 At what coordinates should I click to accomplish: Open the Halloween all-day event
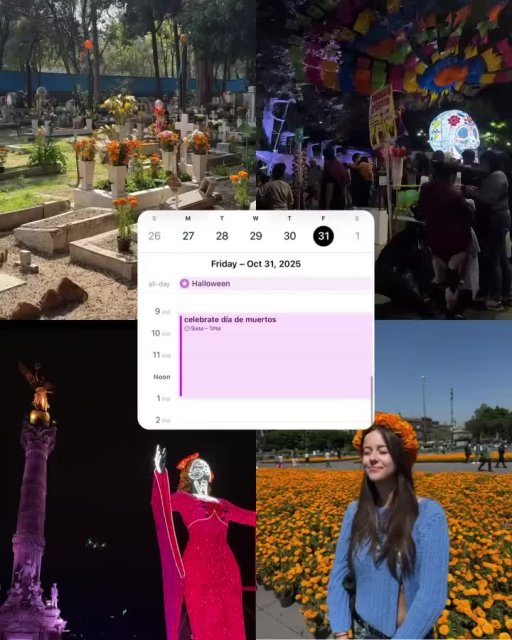coord(275,283)
